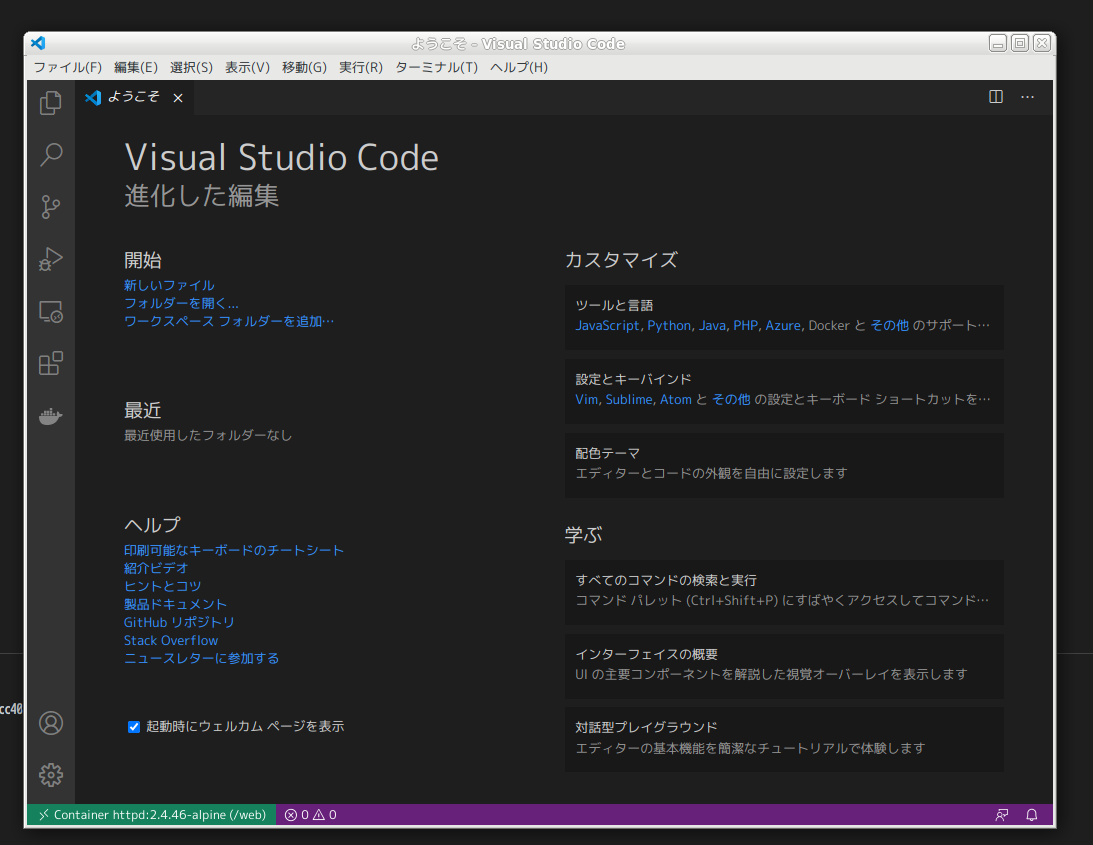Open the ターミナル(T) menu
1093x845 pixels.
pyautogui.click(x=437, y=67)
